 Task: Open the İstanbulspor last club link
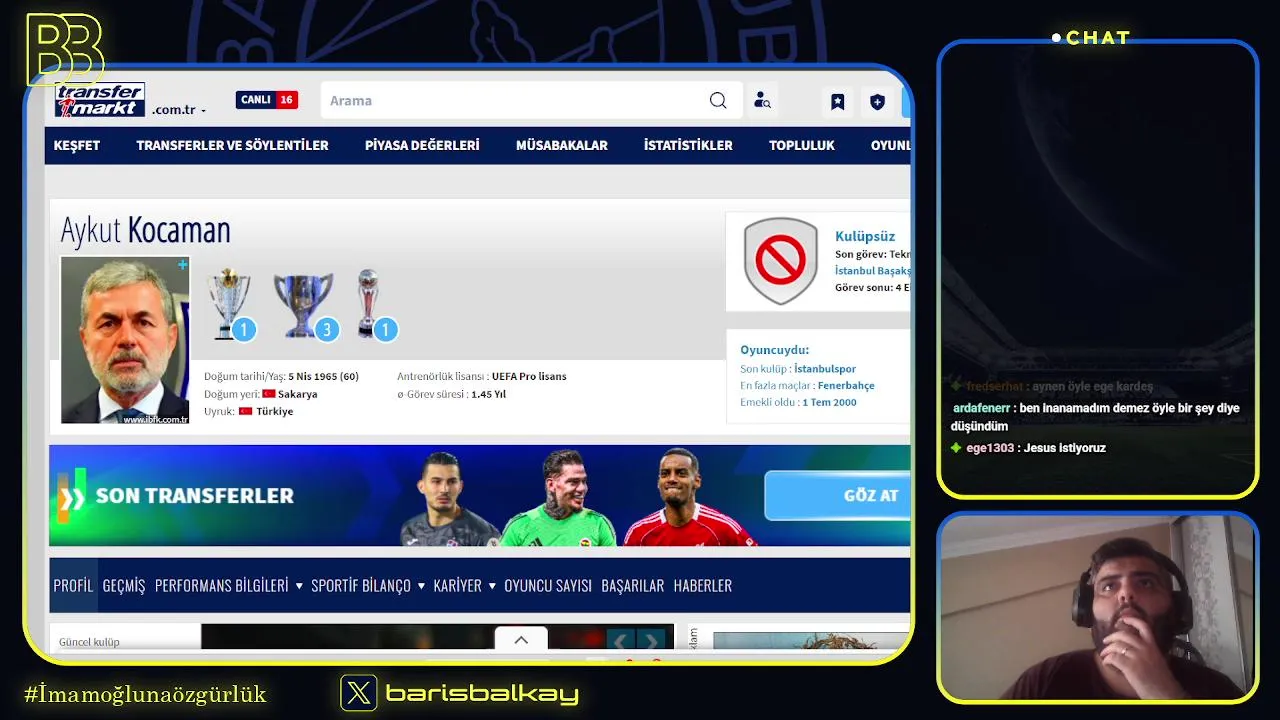coord(825,369)
